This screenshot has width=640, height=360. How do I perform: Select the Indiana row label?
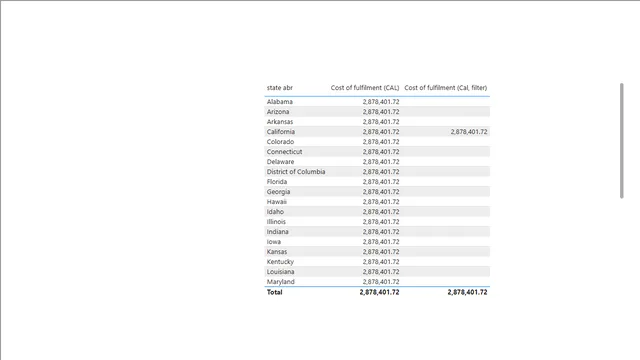tap(278, 232)
